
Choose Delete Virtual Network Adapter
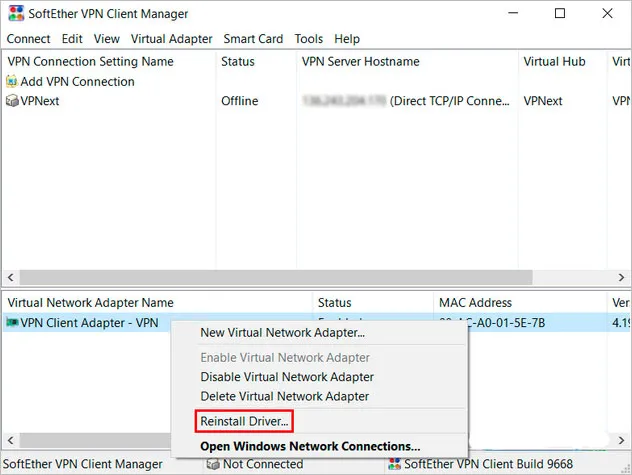tap(285, 396)
